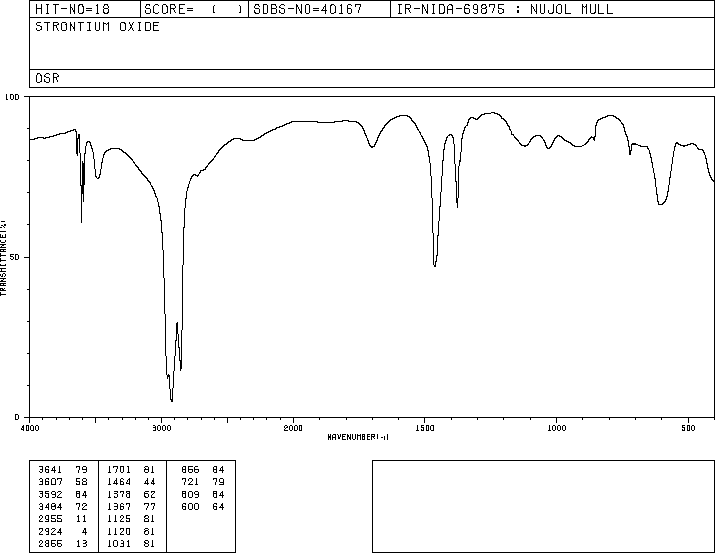Select peak value 2866 in the table

pos(50,544)
